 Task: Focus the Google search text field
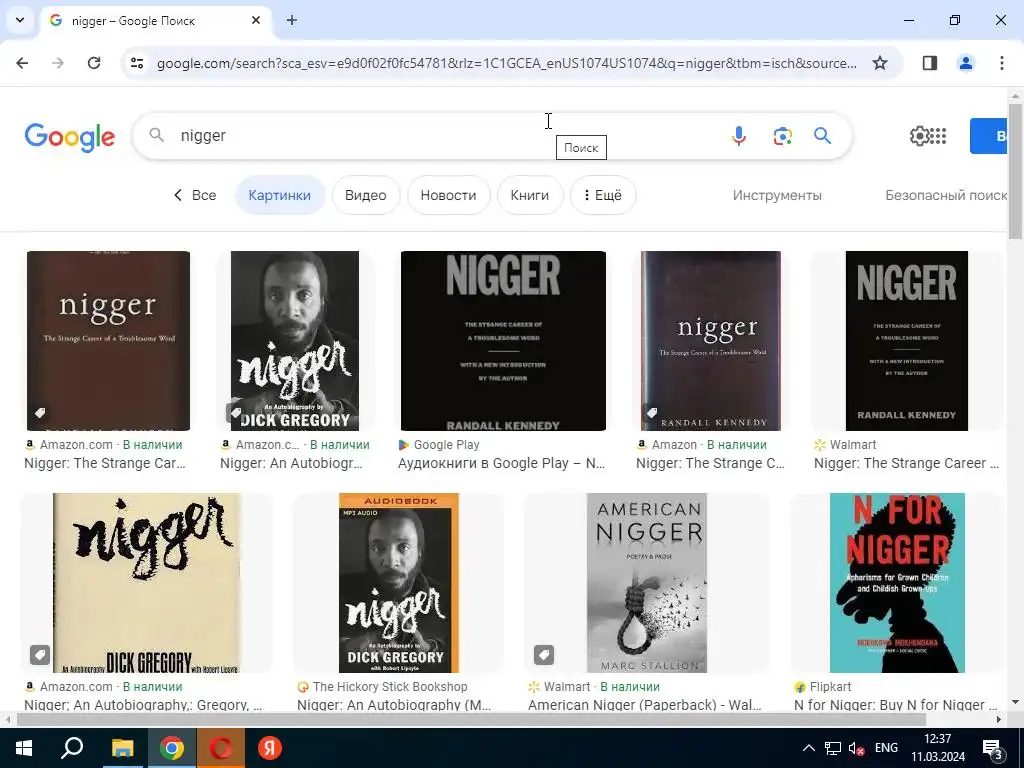(x=447, y=136)
